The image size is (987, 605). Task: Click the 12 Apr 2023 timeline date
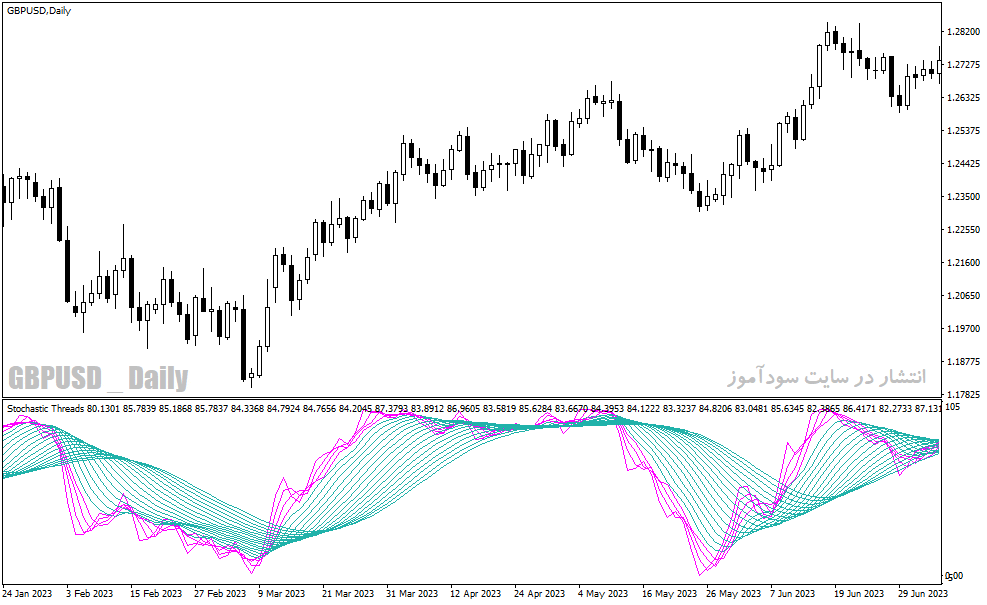click(x=475, y=594)
